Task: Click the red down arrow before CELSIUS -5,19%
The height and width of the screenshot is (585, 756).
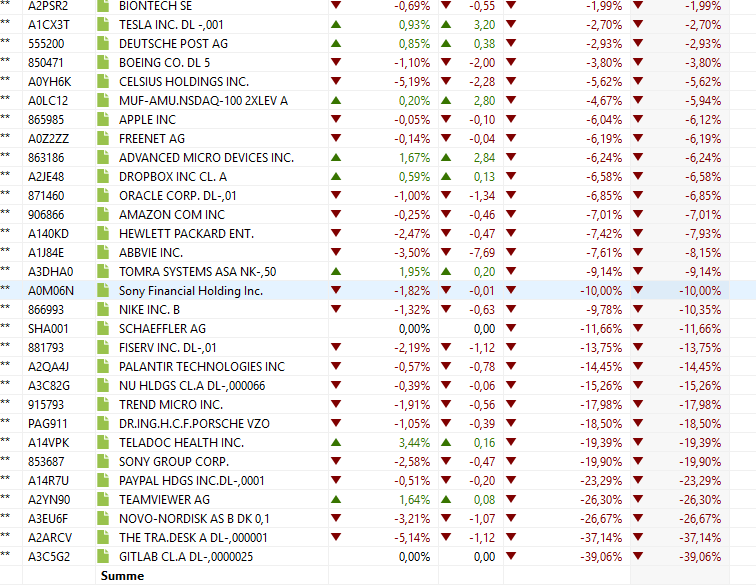Action: 336,81
